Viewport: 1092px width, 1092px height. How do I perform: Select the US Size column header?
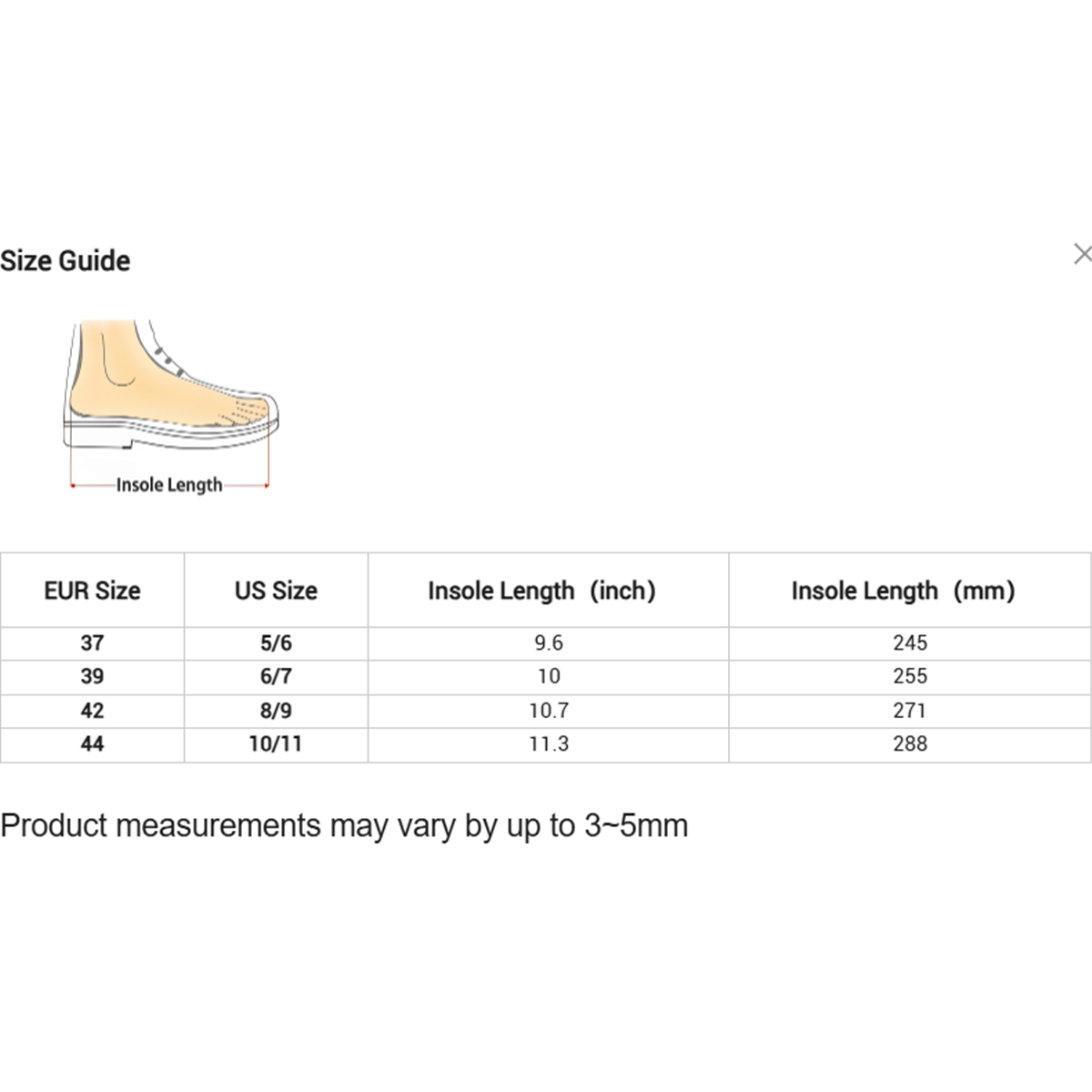(x=276, y=591)
